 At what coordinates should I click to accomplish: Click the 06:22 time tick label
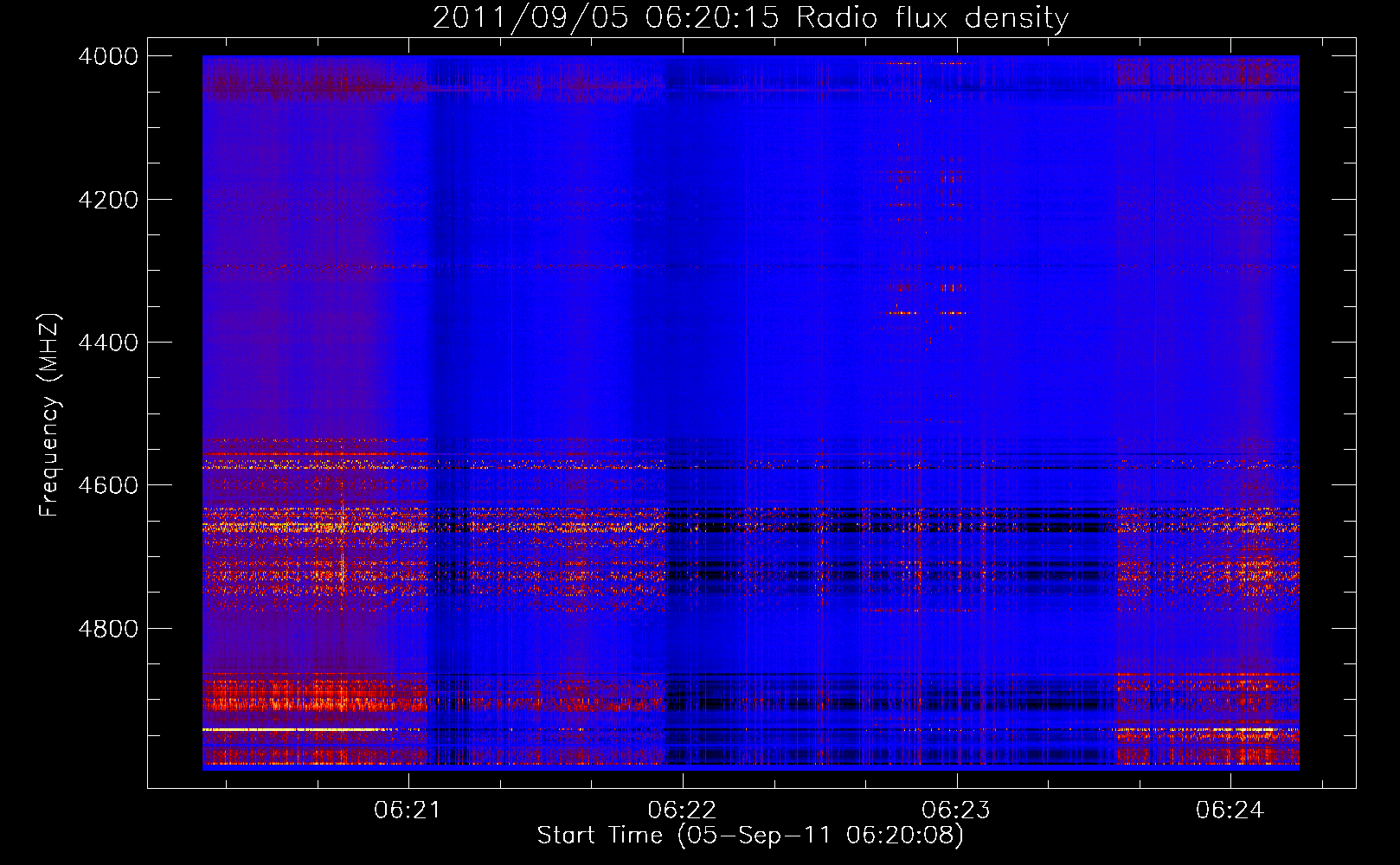pyautogui.click(x=682, y=811)
